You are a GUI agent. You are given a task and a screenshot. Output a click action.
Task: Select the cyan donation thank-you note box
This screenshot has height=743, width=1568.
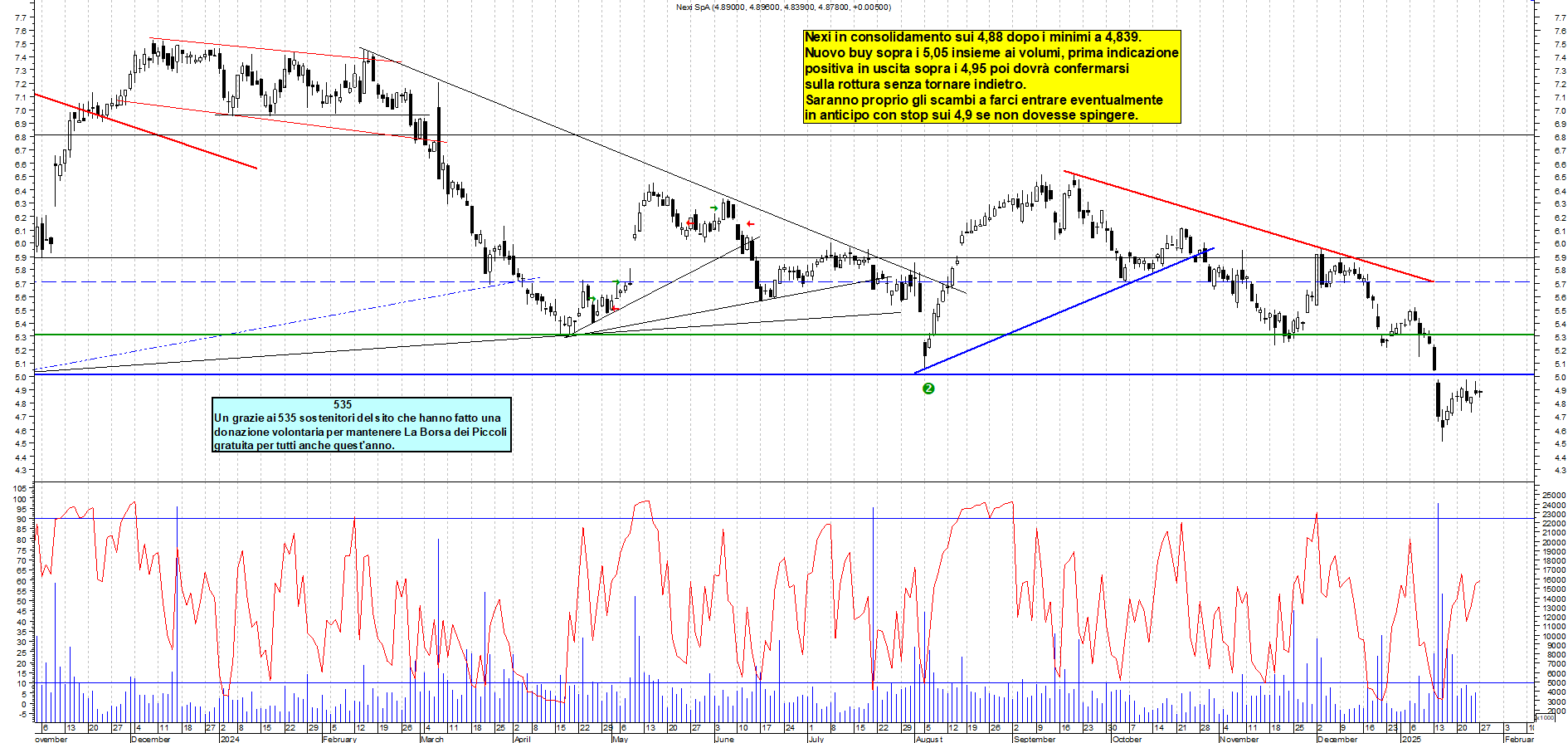click(362, 425)
